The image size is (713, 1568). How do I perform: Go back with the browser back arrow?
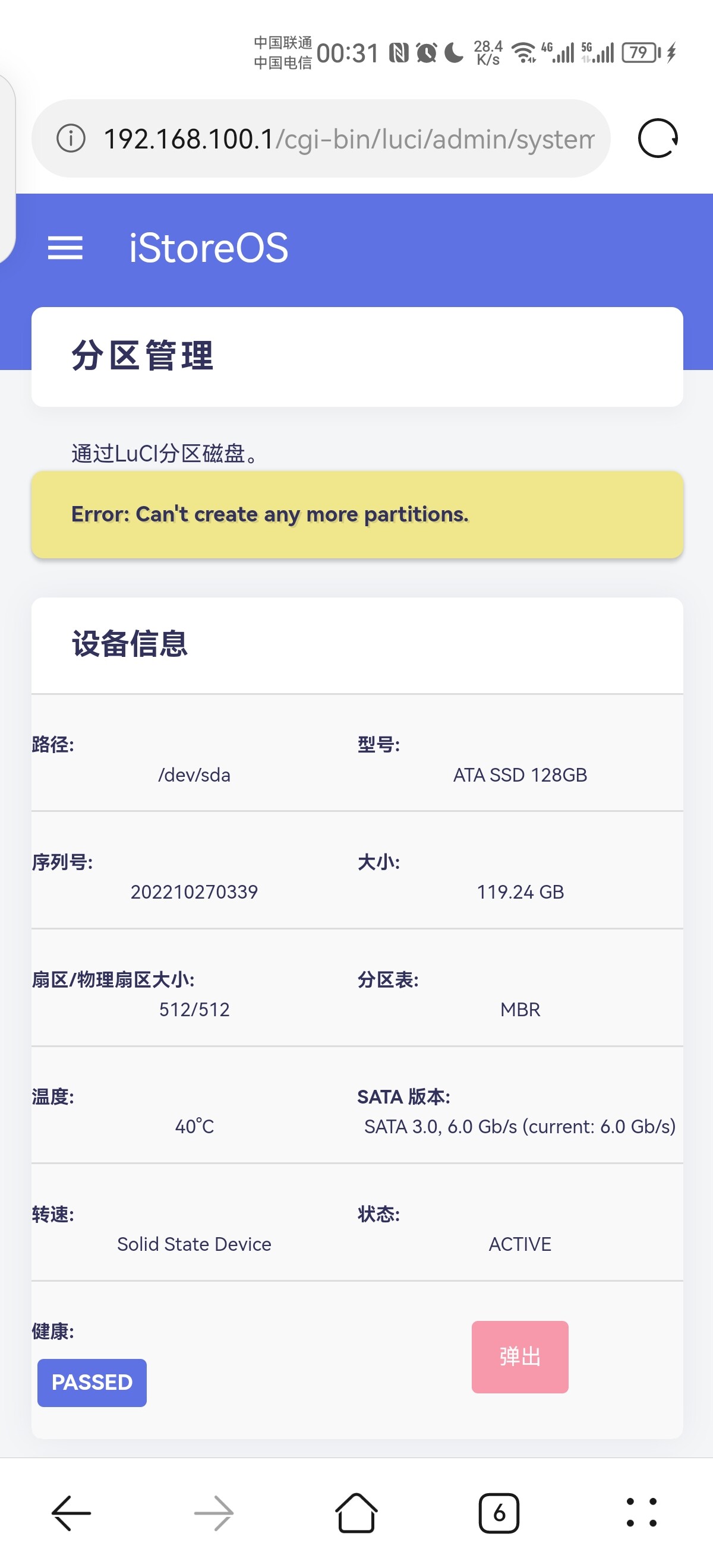[71, 1513]
